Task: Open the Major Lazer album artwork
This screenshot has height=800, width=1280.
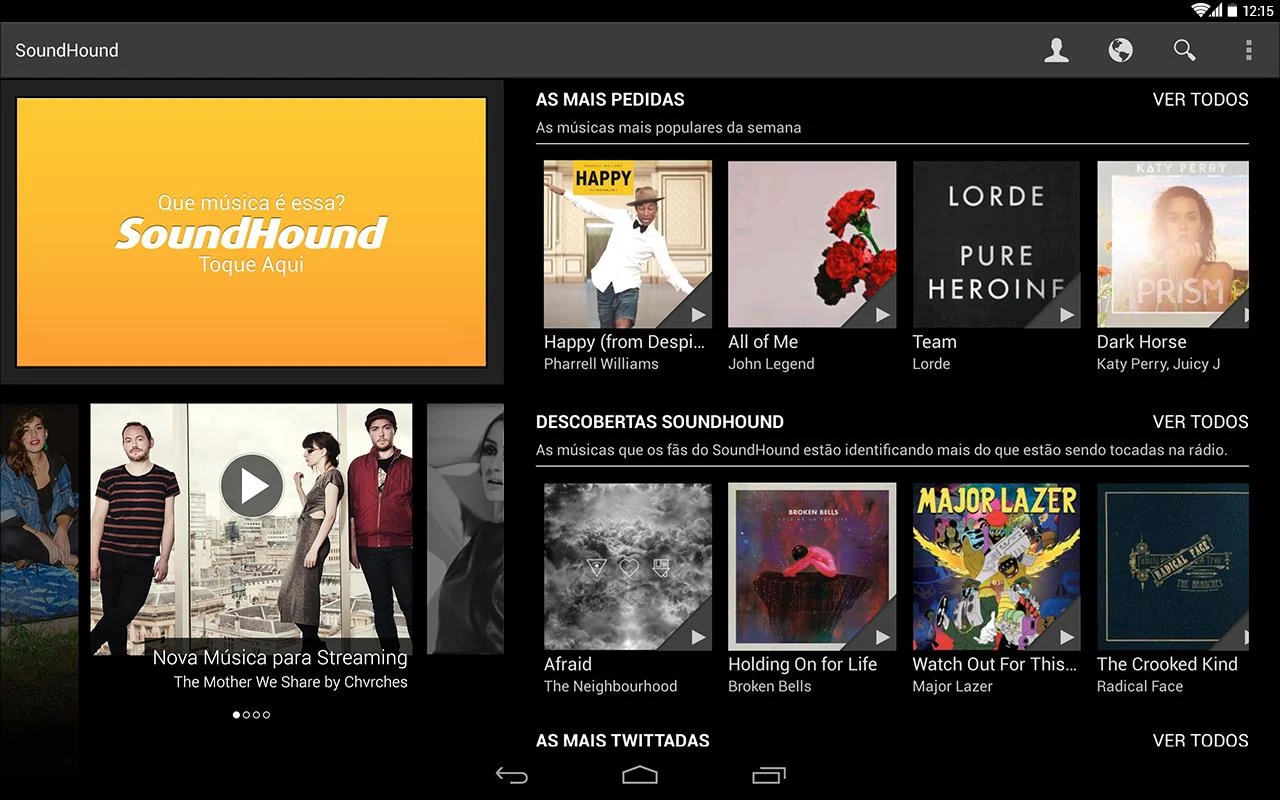Action: click(x=996, y=567)
